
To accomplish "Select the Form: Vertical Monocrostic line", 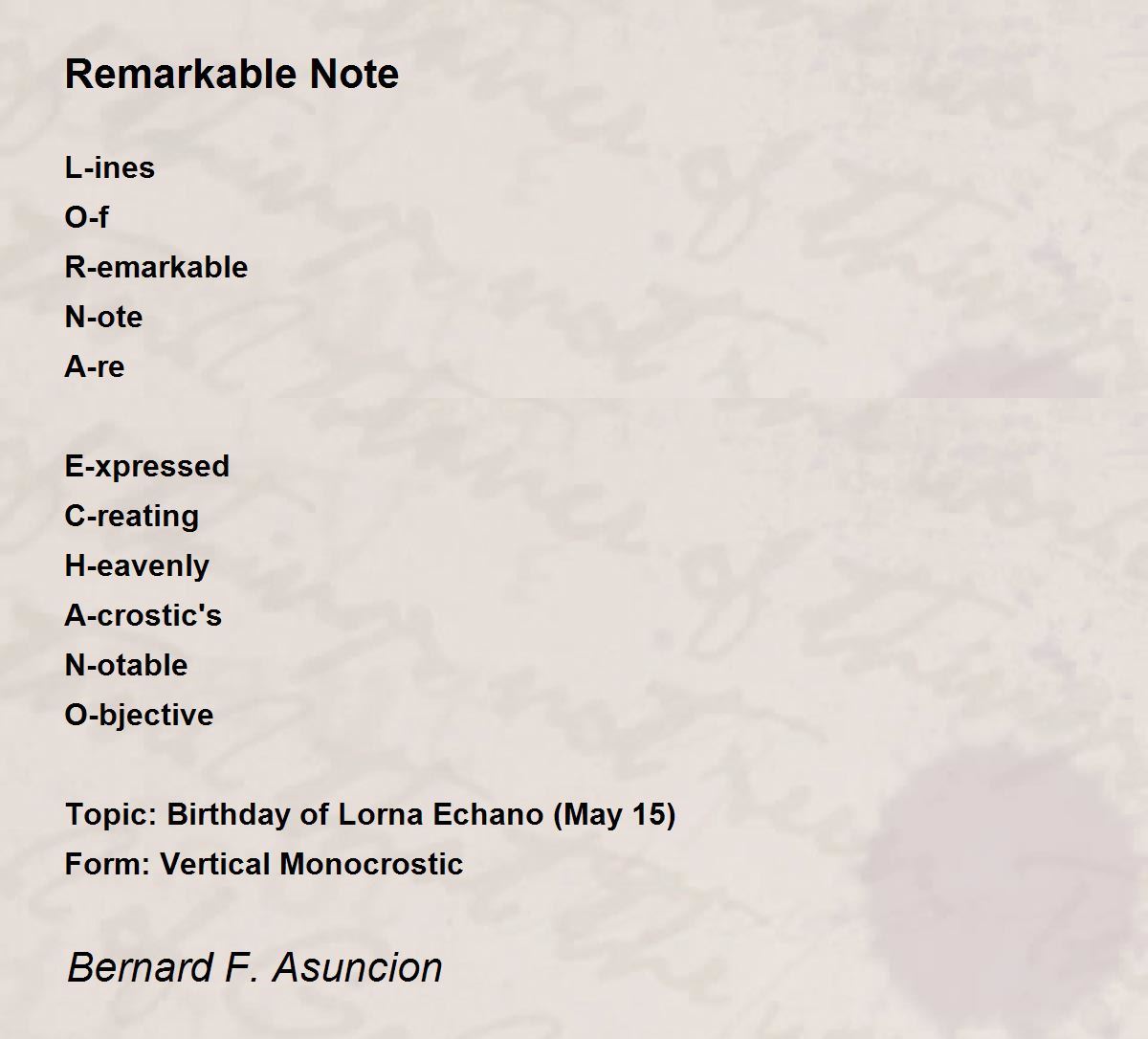I will coord(264,865).
